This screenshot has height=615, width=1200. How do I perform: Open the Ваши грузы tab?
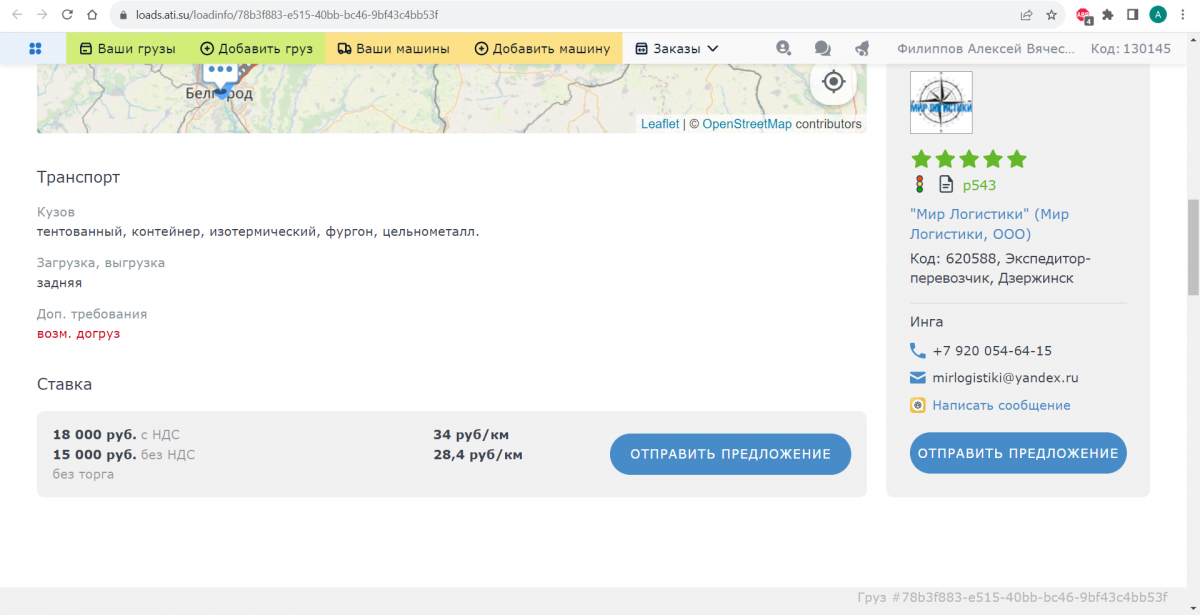(x=127, y=48)
